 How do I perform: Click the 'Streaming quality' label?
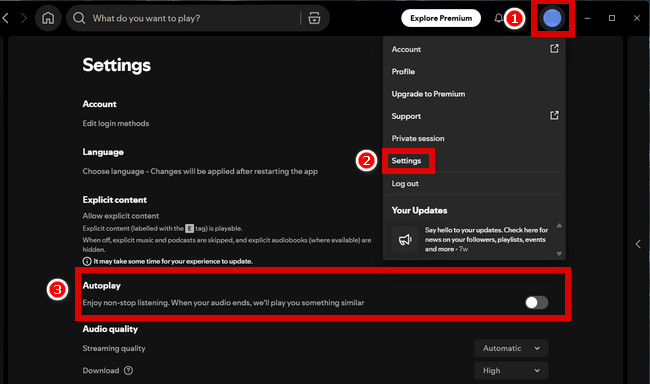[114, 348]
